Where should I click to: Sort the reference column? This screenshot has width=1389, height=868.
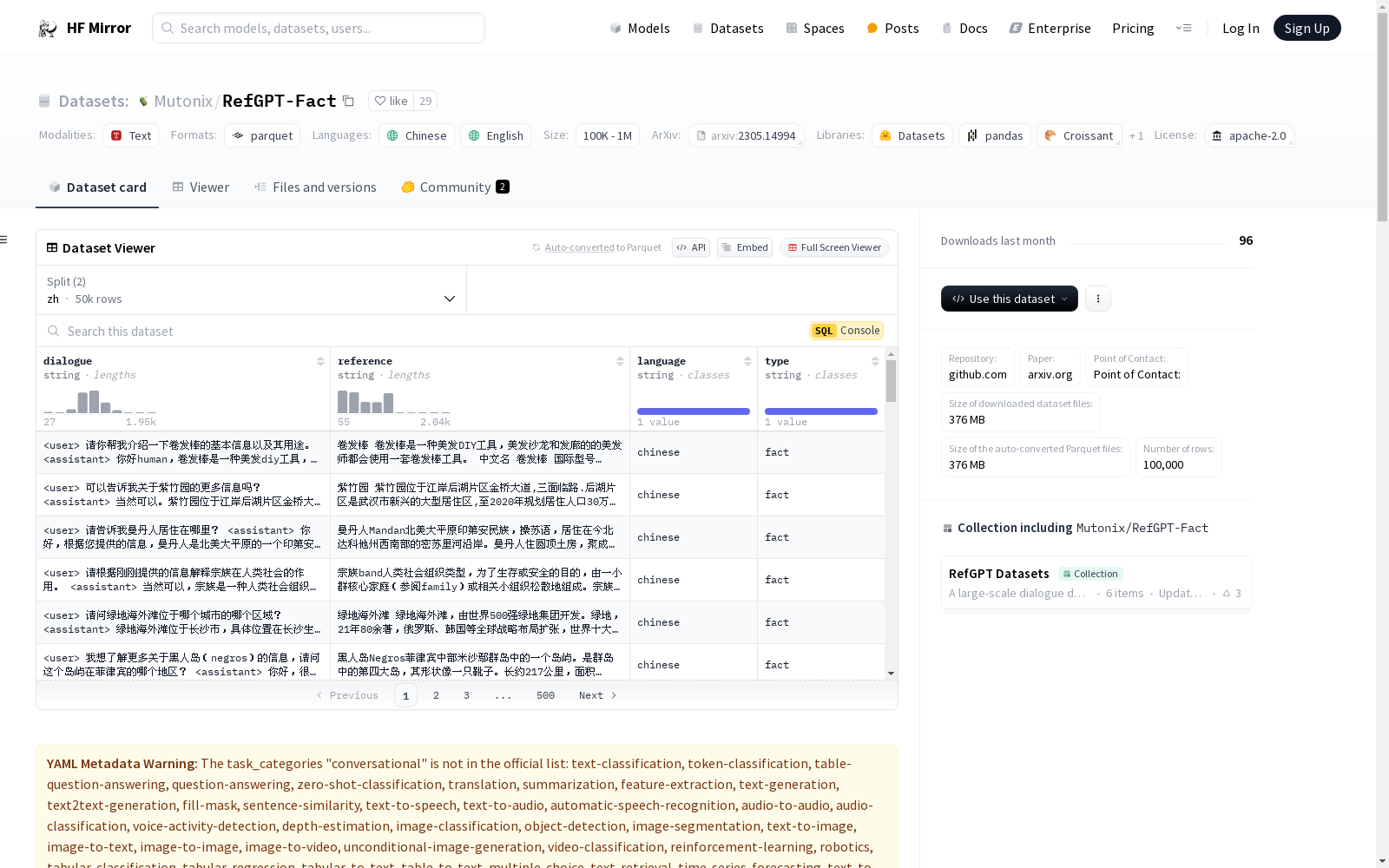620,361
